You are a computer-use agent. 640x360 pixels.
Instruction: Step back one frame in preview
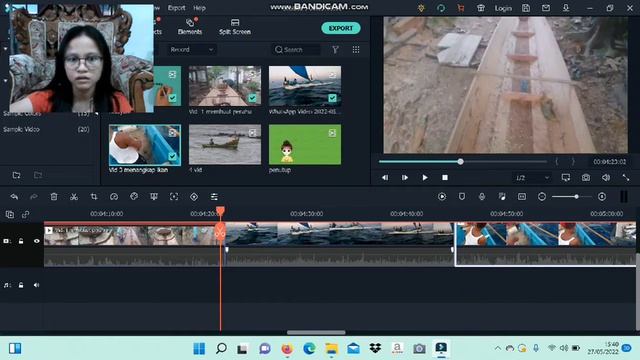click(385, 178)
